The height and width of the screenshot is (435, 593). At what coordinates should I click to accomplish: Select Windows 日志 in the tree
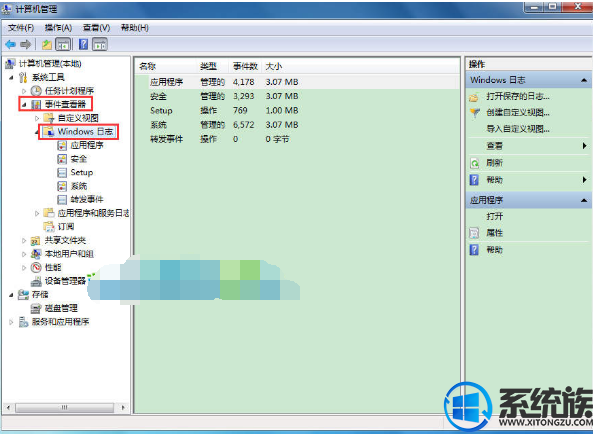85,132
